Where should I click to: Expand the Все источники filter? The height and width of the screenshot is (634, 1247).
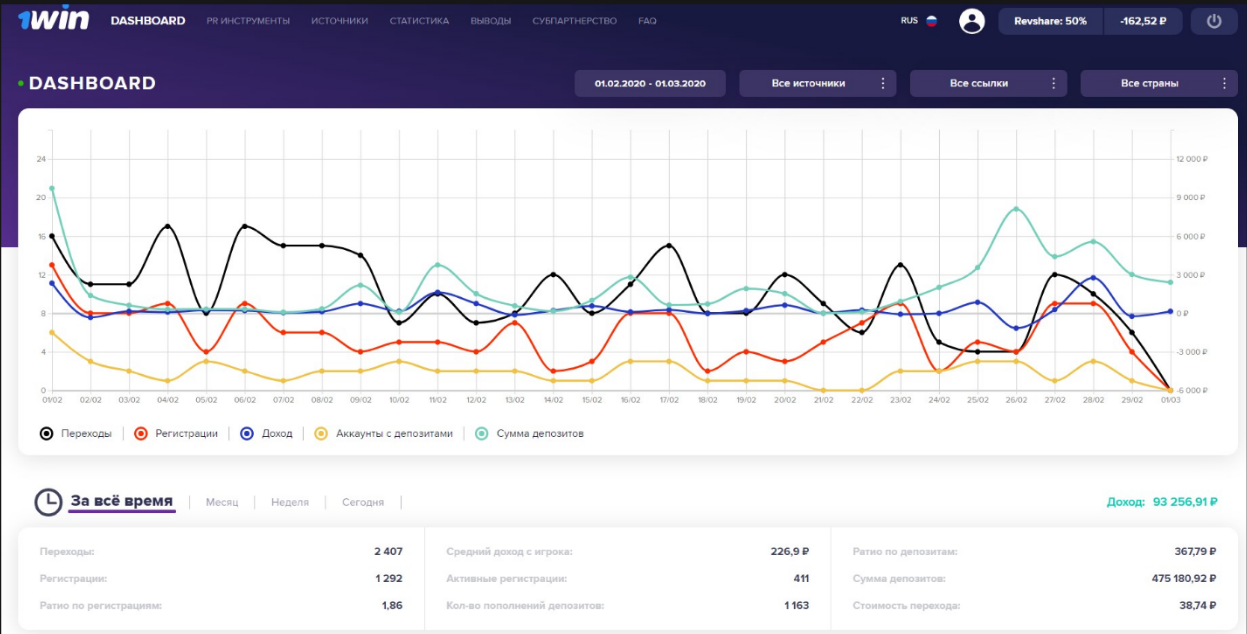808,84
